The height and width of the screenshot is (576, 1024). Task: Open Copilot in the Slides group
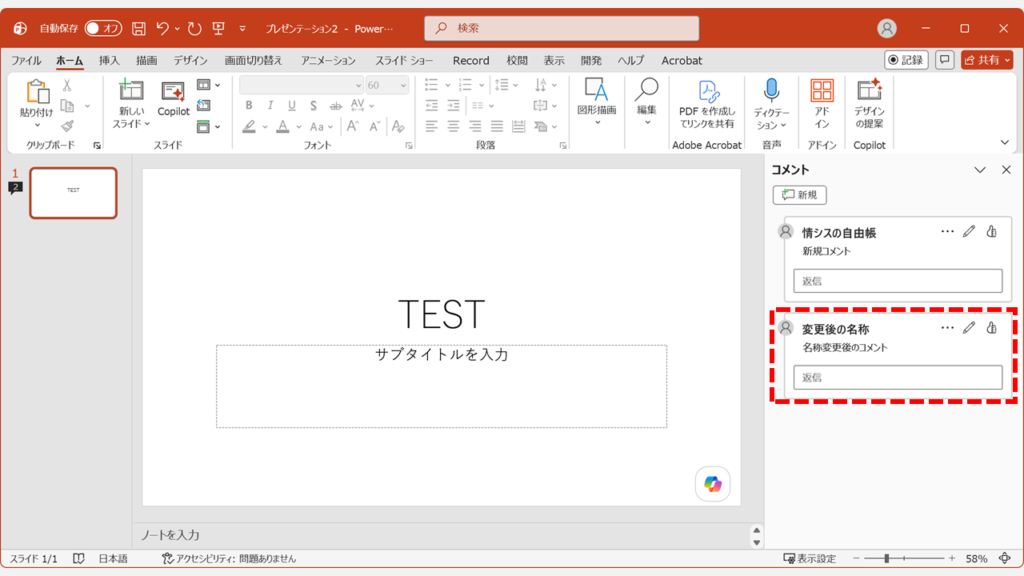[x=173, y=99]
